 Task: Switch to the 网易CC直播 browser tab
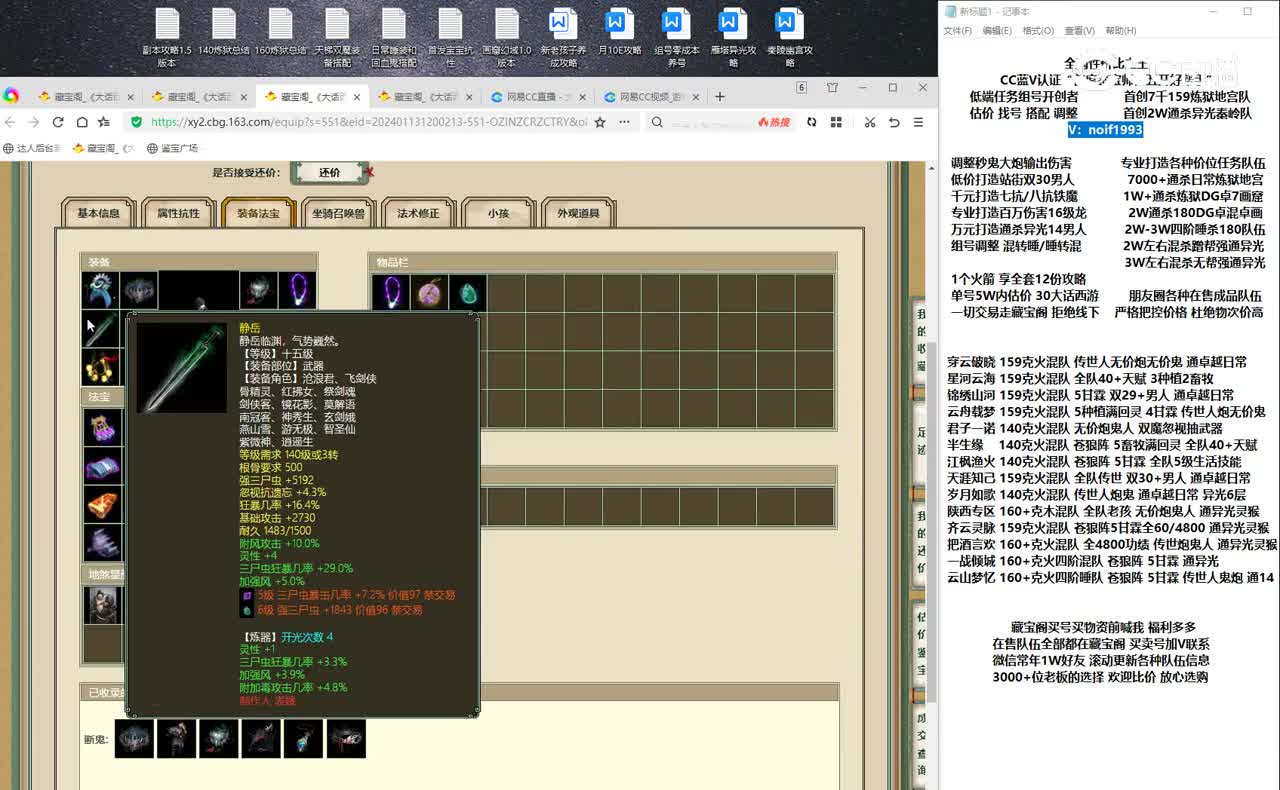tap(539, 97)
